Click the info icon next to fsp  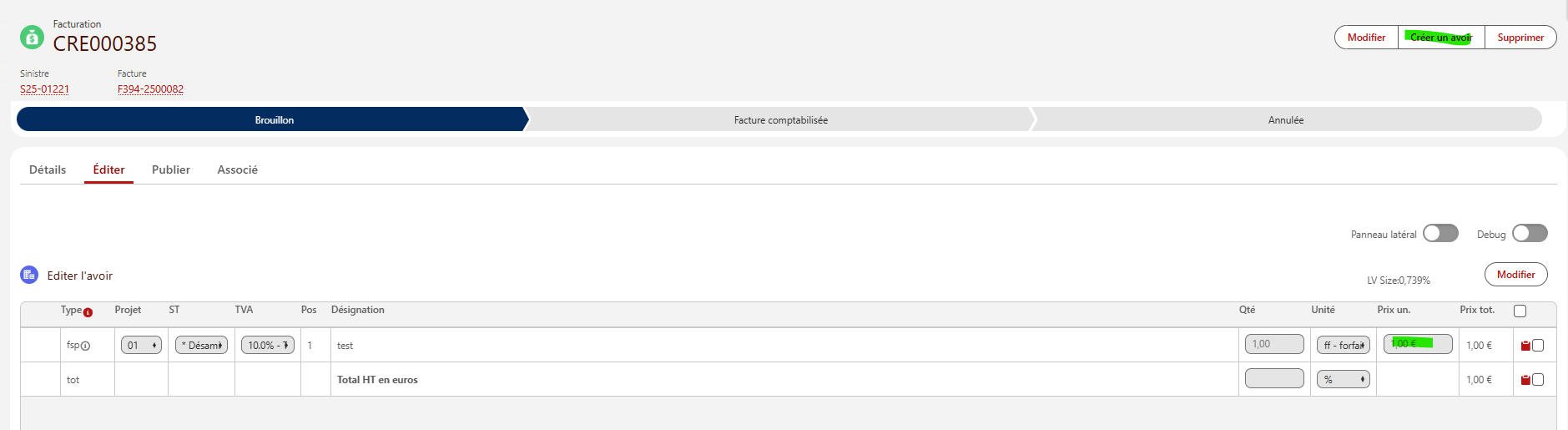pyautogui.click(x=85, y=346)
